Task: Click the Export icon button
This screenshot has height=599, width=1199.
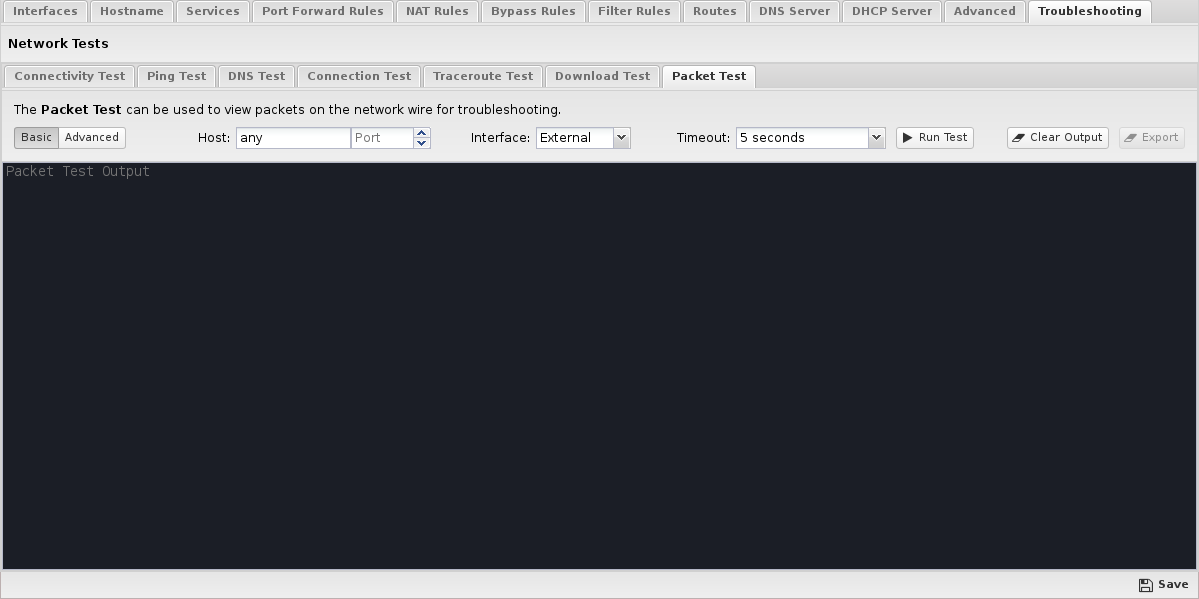Action: click(1131, 138)
